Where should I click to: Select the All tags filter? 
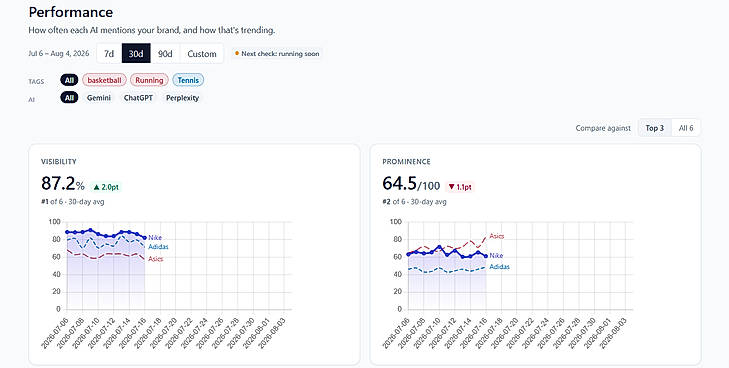[x=69, y=80]
